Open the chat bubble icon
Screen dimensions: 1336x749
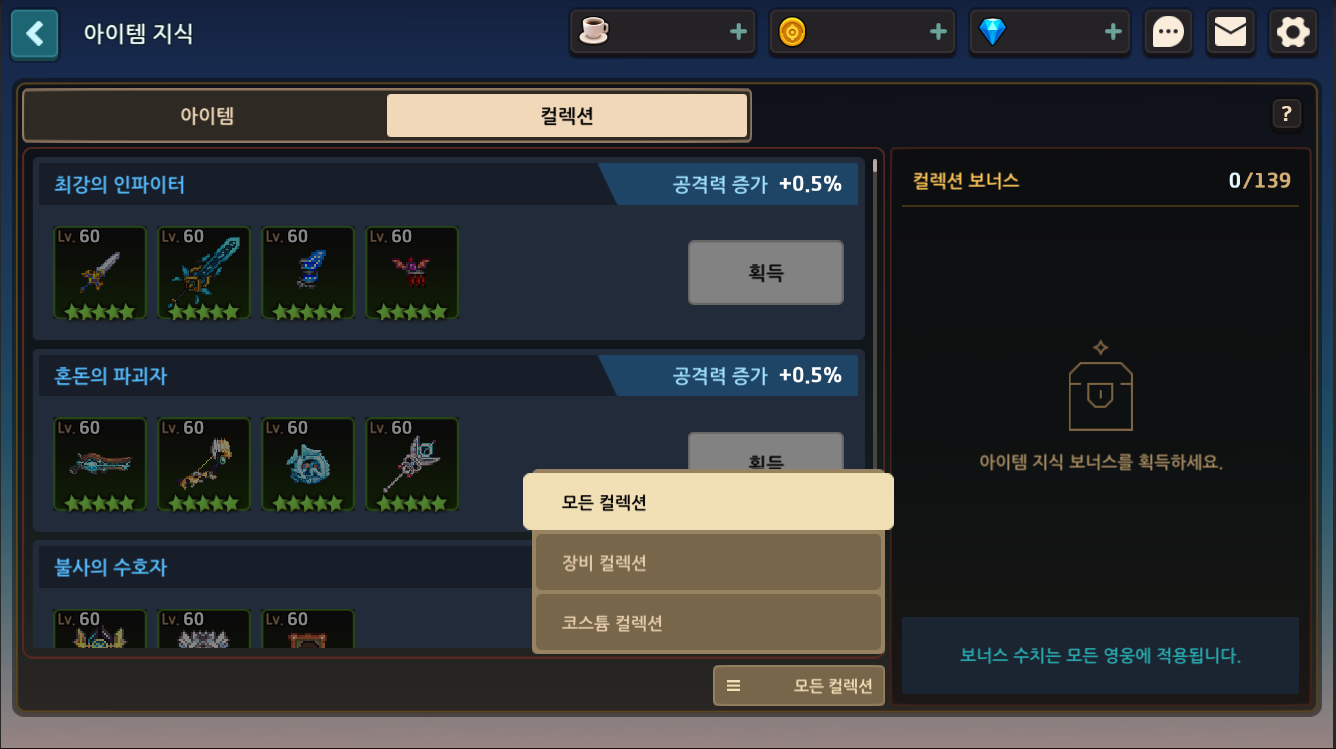pos(1168,33)
